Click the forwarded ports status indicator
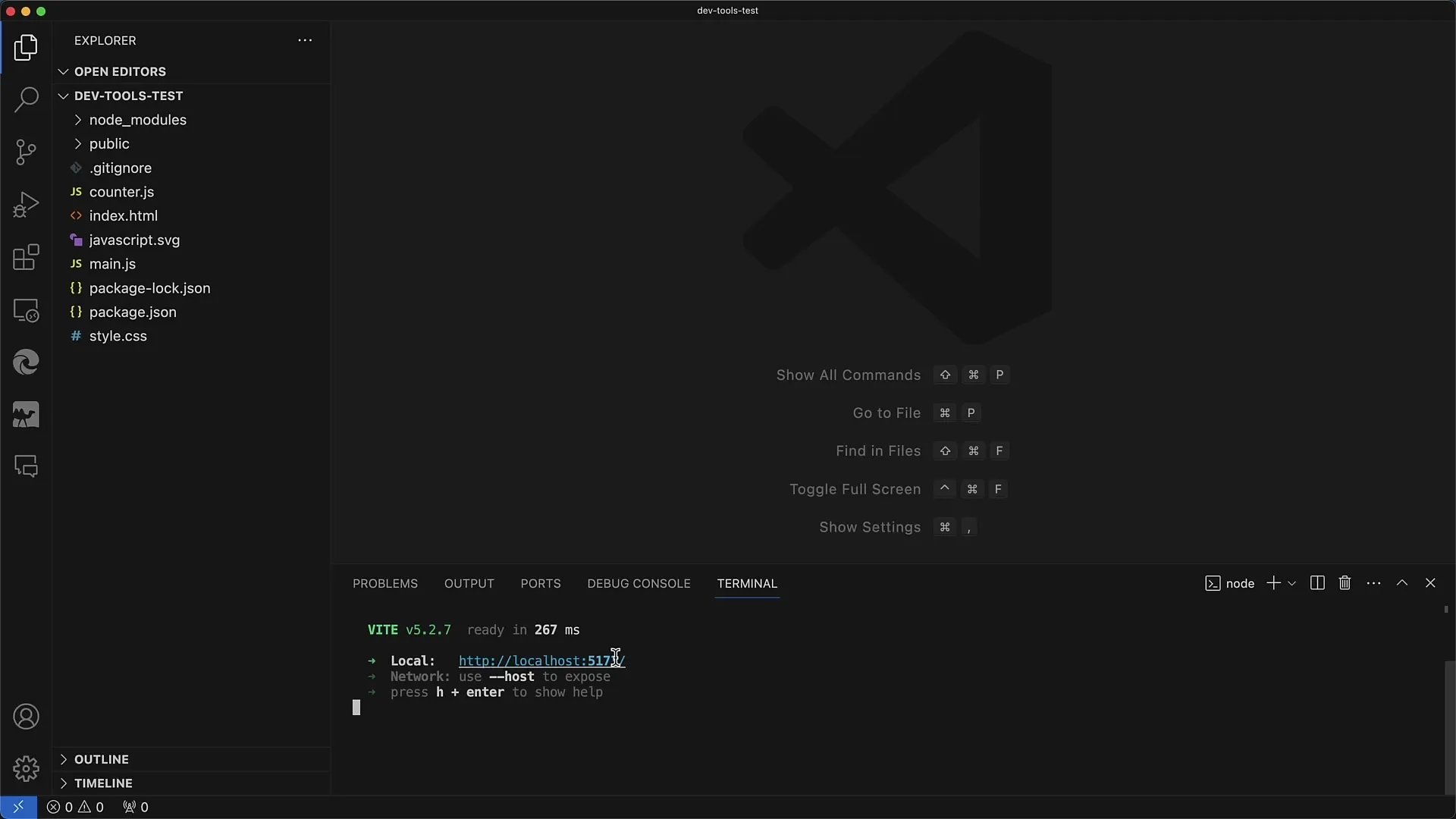This screenshot has height=819, width=1456. click(136, 807)
